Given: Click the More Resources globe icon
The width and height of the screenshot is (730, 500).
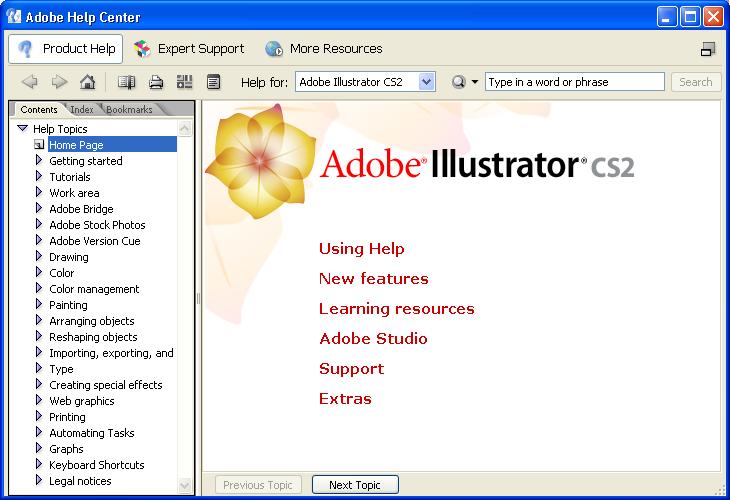Looking at the screenshot, I should pyautogui.click(x=274, y=48).
